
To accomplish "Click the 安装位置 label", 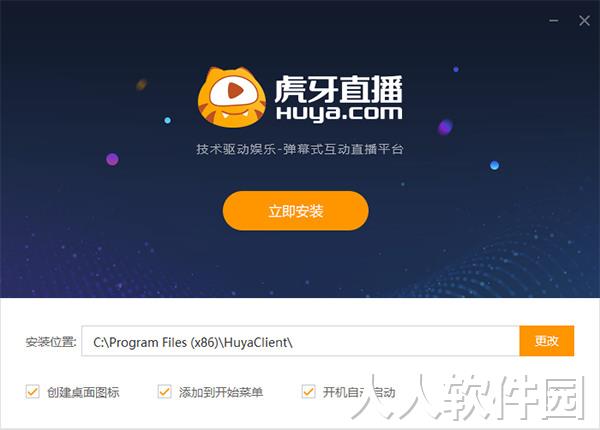I will click(51, 342).
